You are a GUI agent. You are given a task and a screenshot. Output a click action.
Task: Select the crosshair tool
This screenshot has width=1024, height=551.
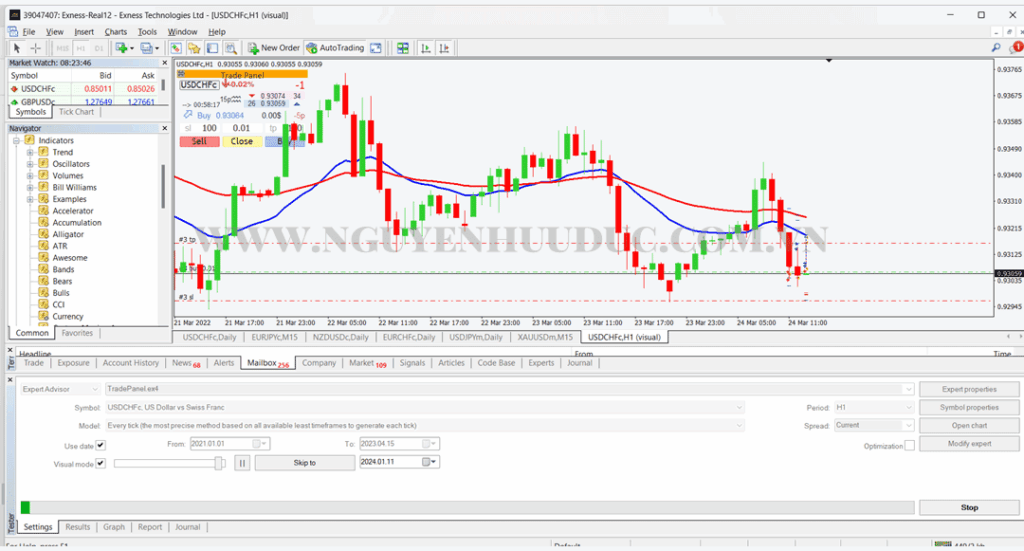click(x=35, y=48)
